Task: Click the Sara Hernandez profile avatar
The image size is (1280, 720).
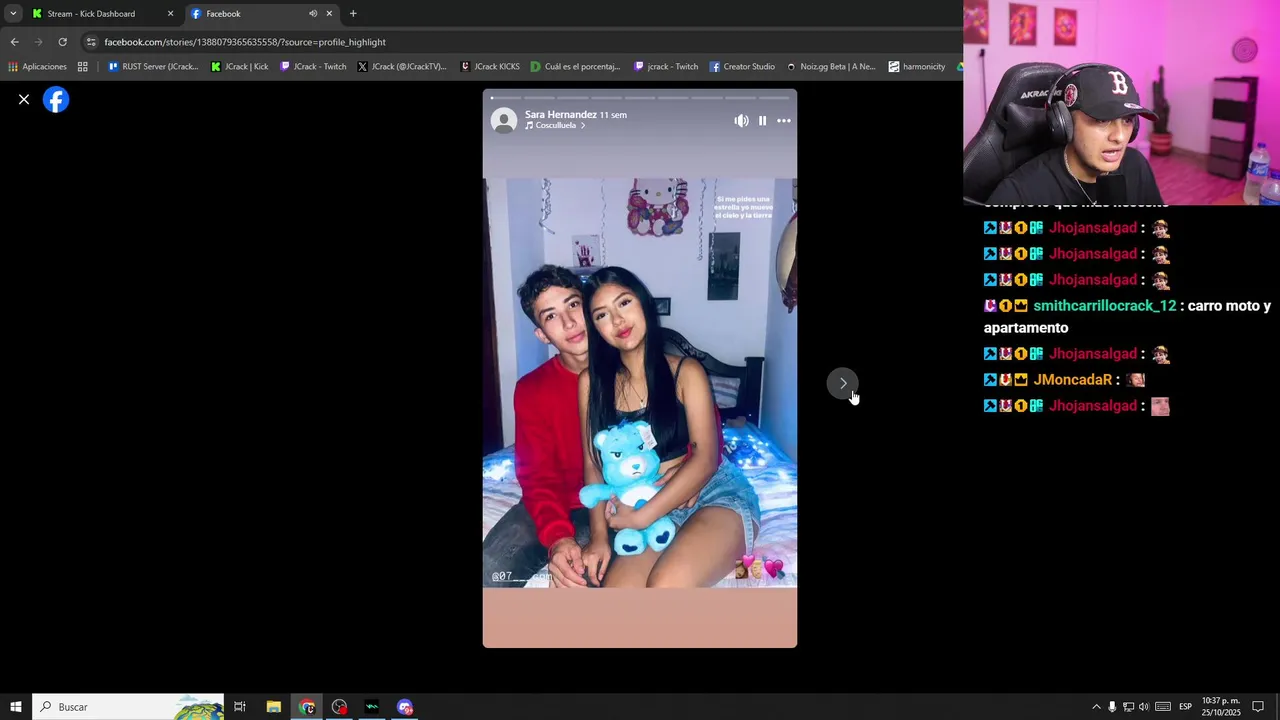Action: (x=505, y=121)
